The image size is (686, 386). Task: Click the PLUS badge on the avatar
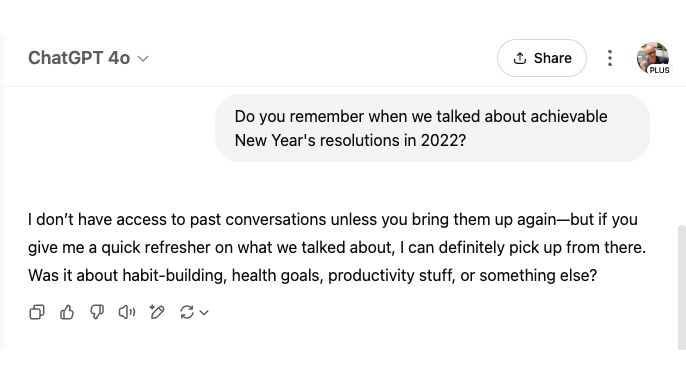click(x=659, y=70)
